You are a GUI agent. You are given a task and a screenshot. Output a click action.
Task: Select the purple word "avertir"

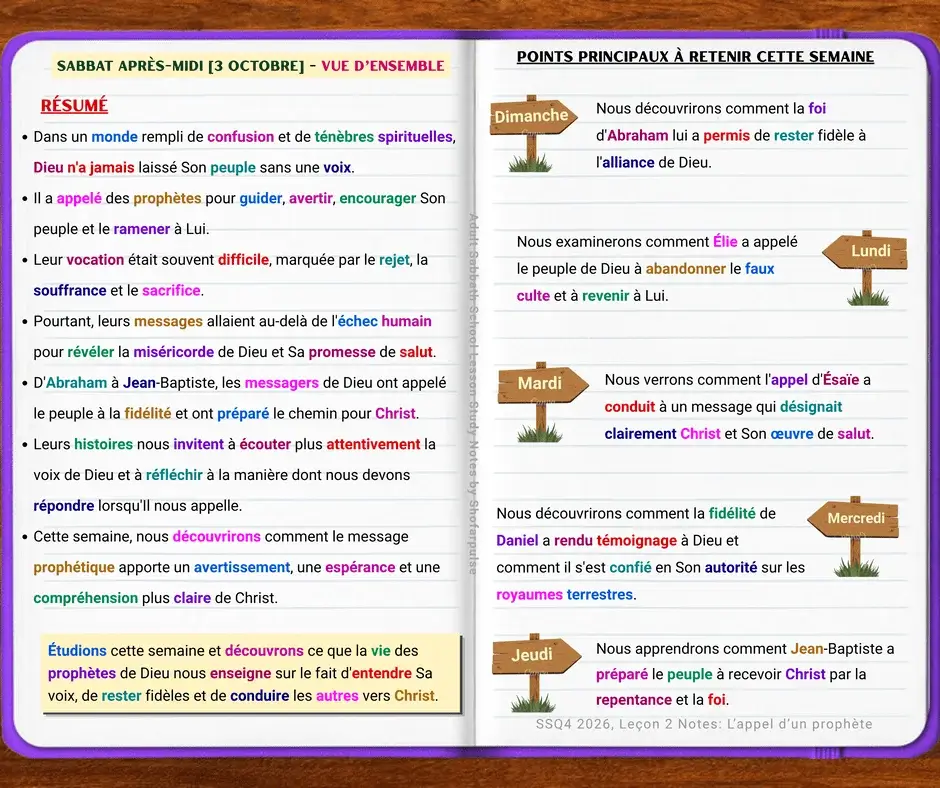(x=310, y=198)
